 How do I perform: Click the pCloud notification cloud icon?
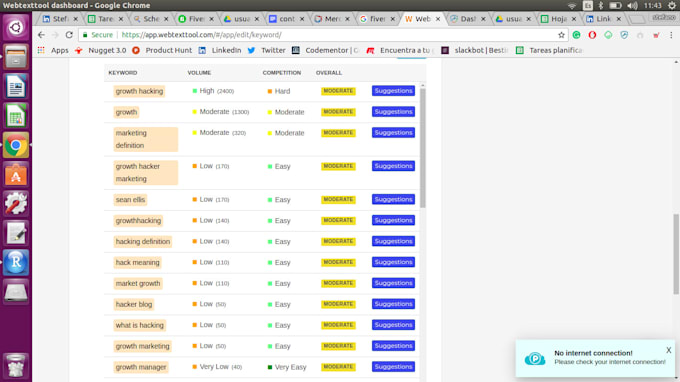[x=535, y=359]
